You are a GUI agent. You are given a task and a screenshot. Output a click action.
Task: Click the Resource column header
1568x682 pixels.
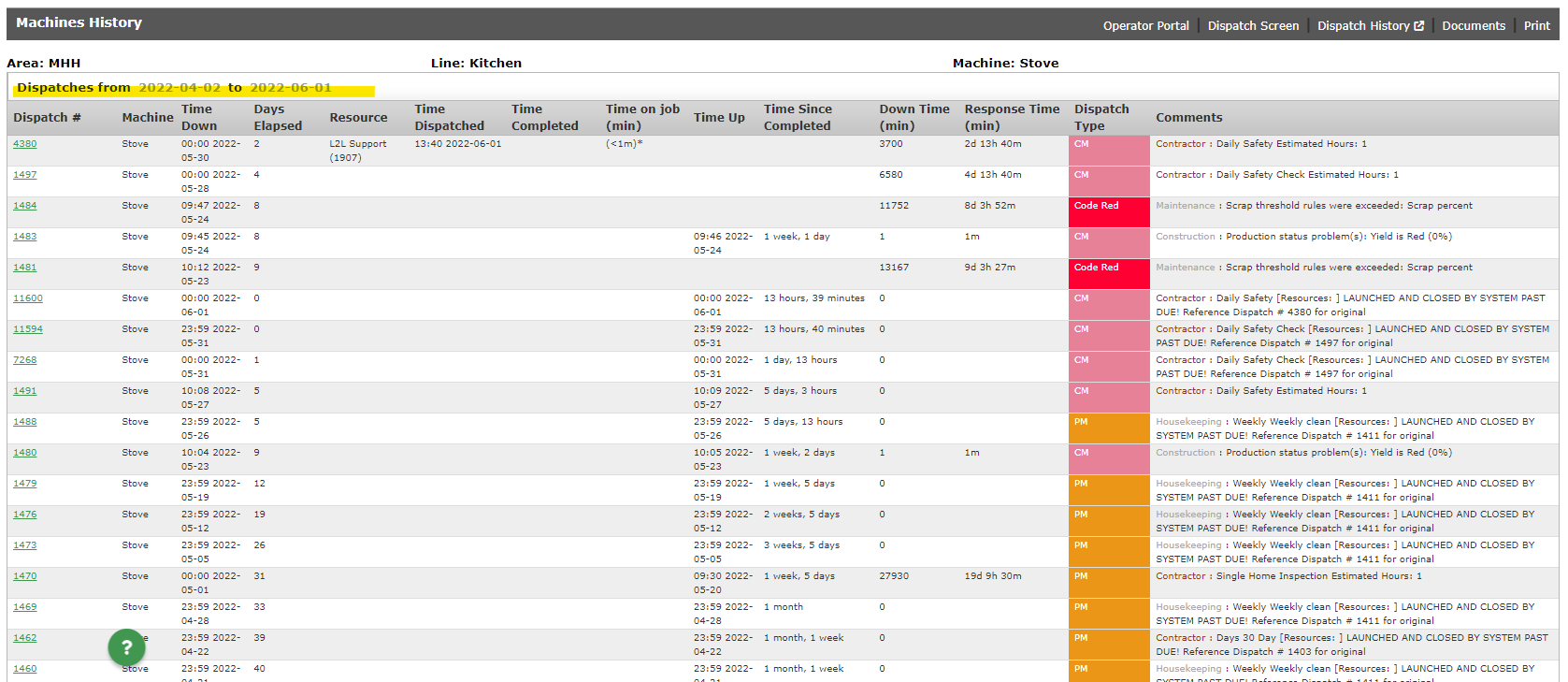[358, 118]
